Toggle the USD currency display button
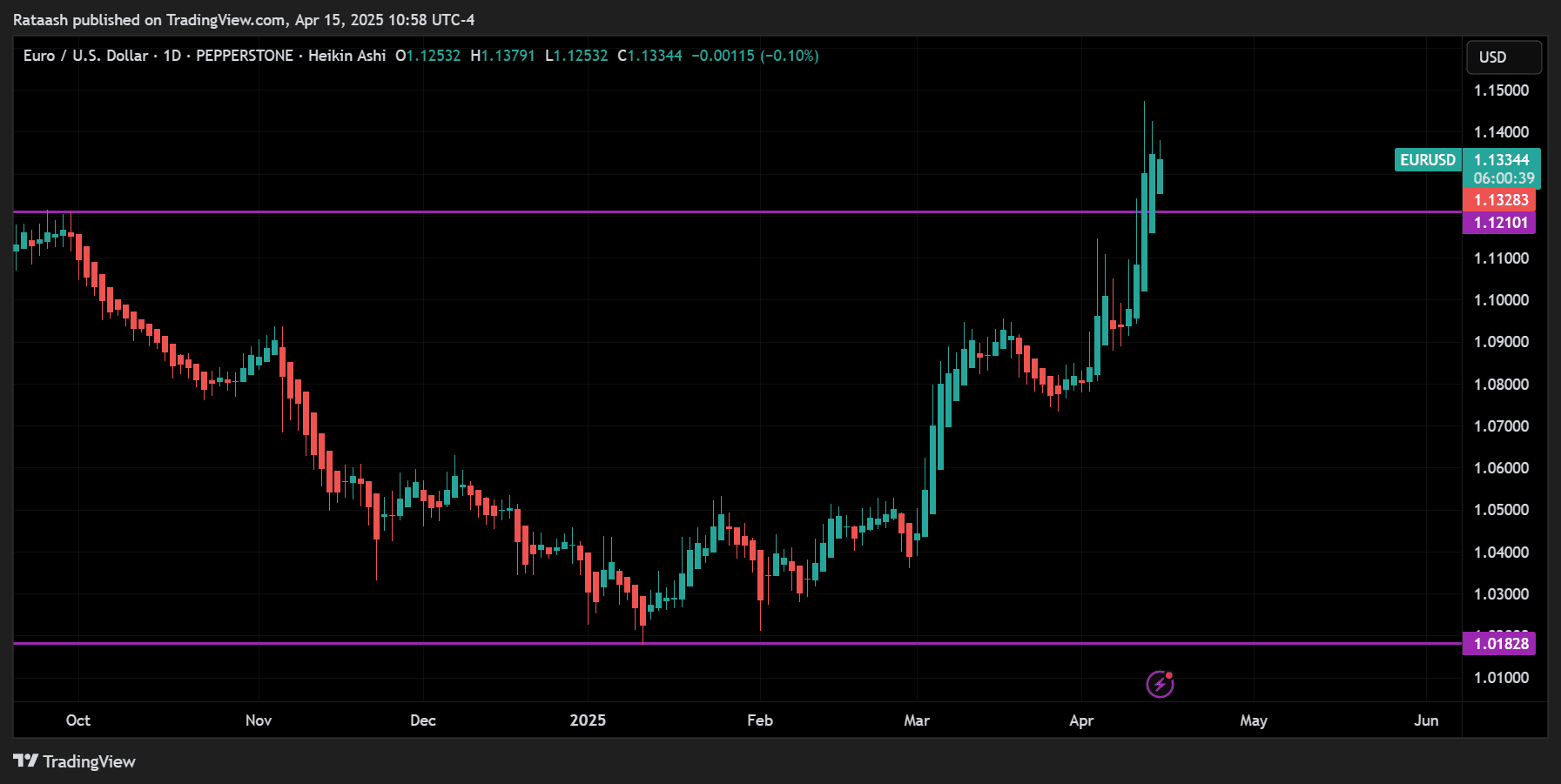Viewport: 1561px width, 784px height. [1504, 57]
